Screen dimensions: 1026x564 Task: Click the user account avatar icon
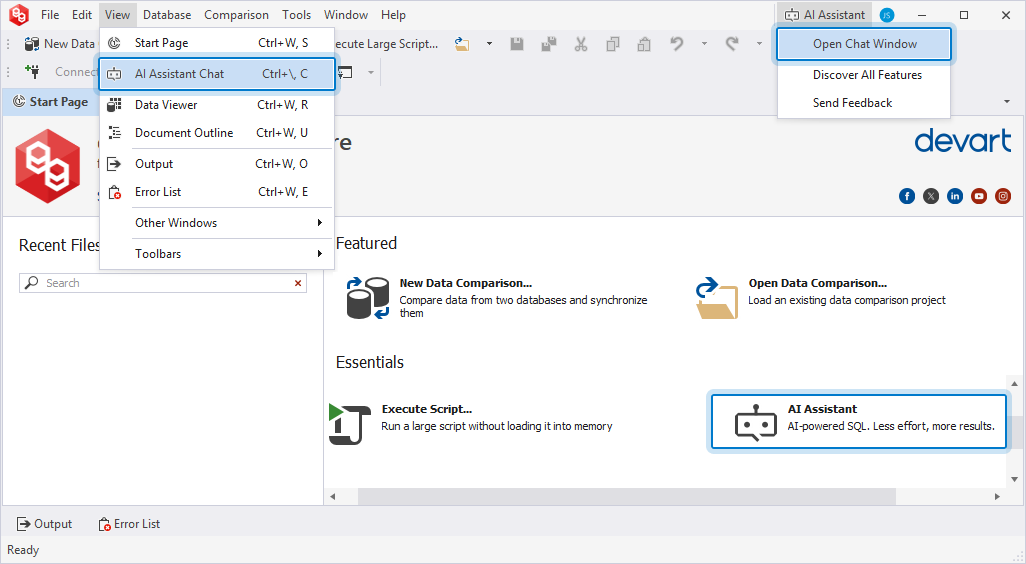[887, 15]
